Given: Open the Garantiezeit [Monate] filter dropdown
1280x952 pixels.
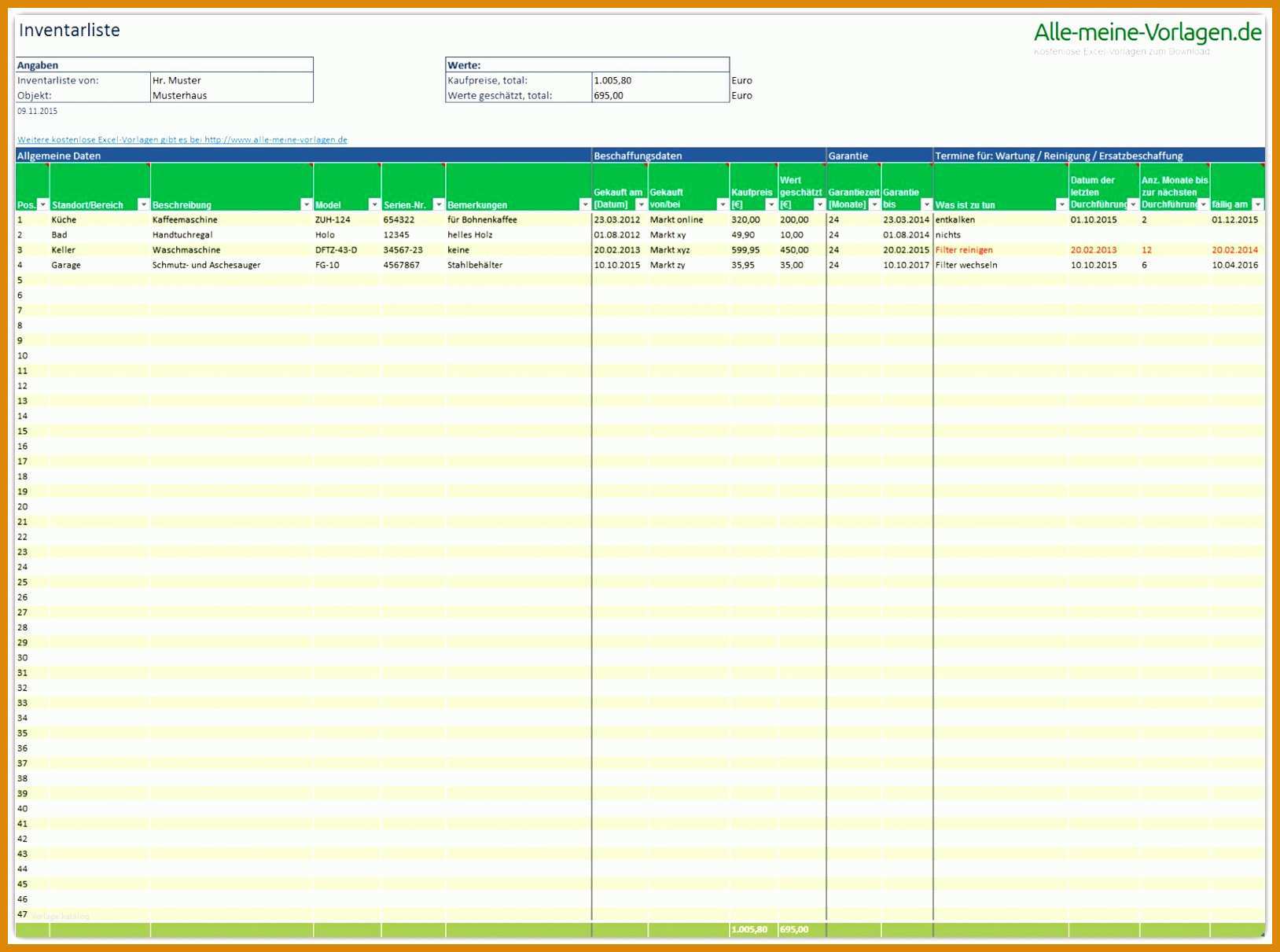Looking at the screenshot, I should pos(874,204).
